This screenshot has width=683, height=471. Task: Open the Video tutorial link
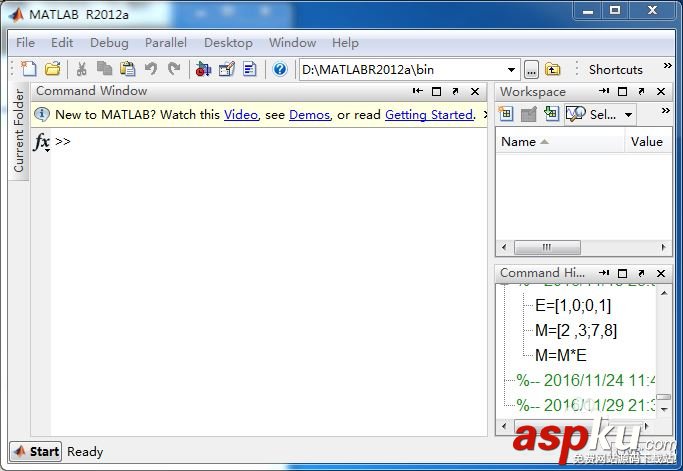coord(241,115)
